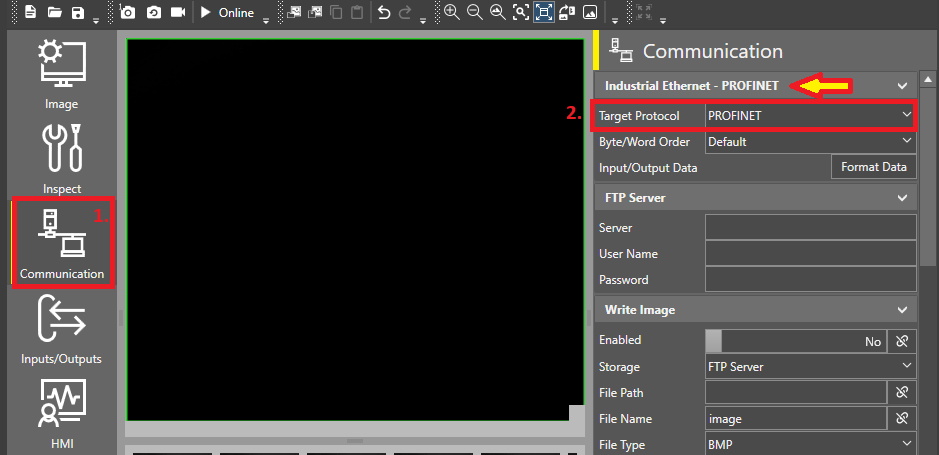
Task: Collapse the FTP Server section
Action: [x=903, y=198]
